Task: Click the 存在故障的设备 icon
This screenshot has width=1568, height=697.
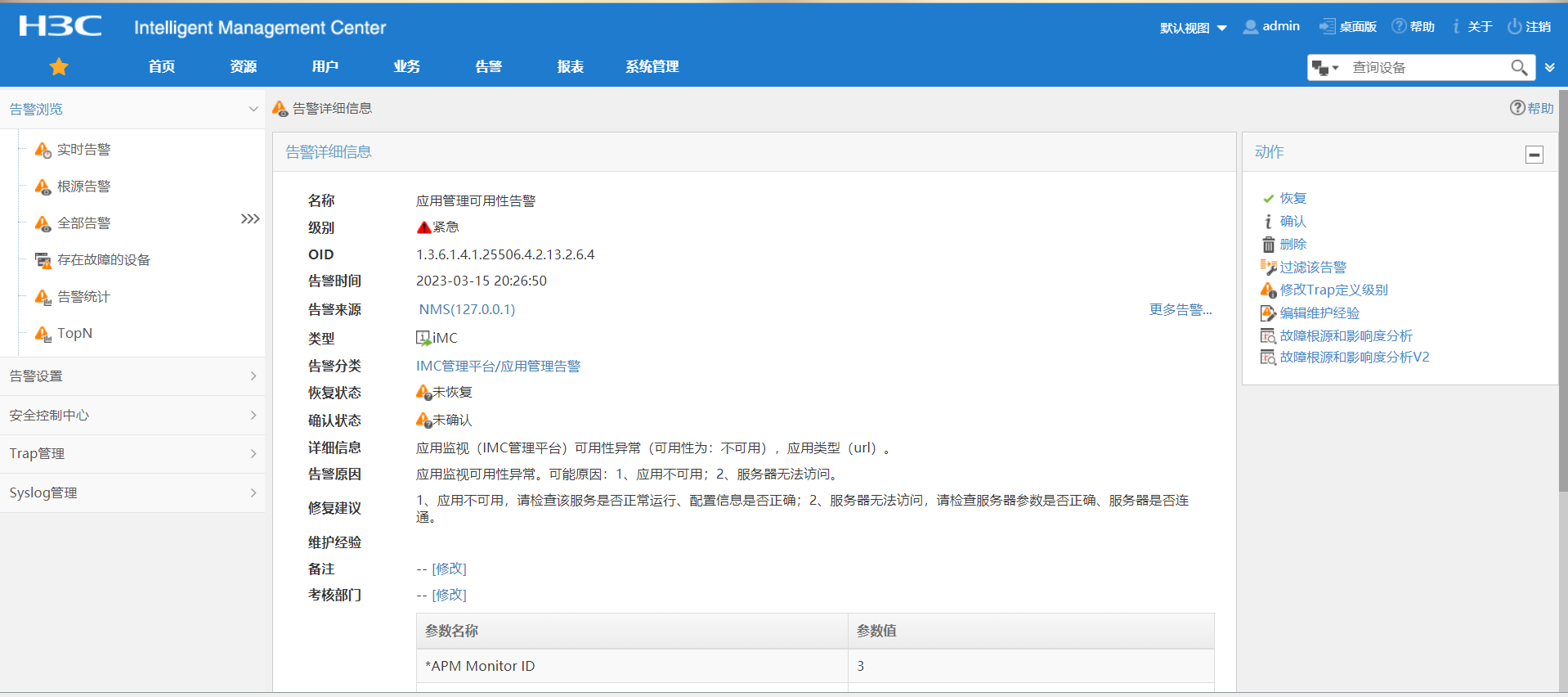Action: click(x=43, y=260)
